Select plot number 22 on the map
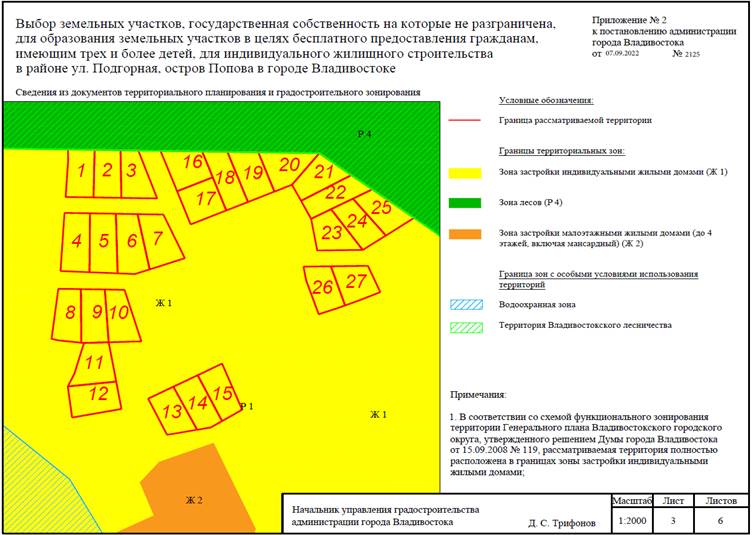 pyautogui.click(x=336, y=196)
